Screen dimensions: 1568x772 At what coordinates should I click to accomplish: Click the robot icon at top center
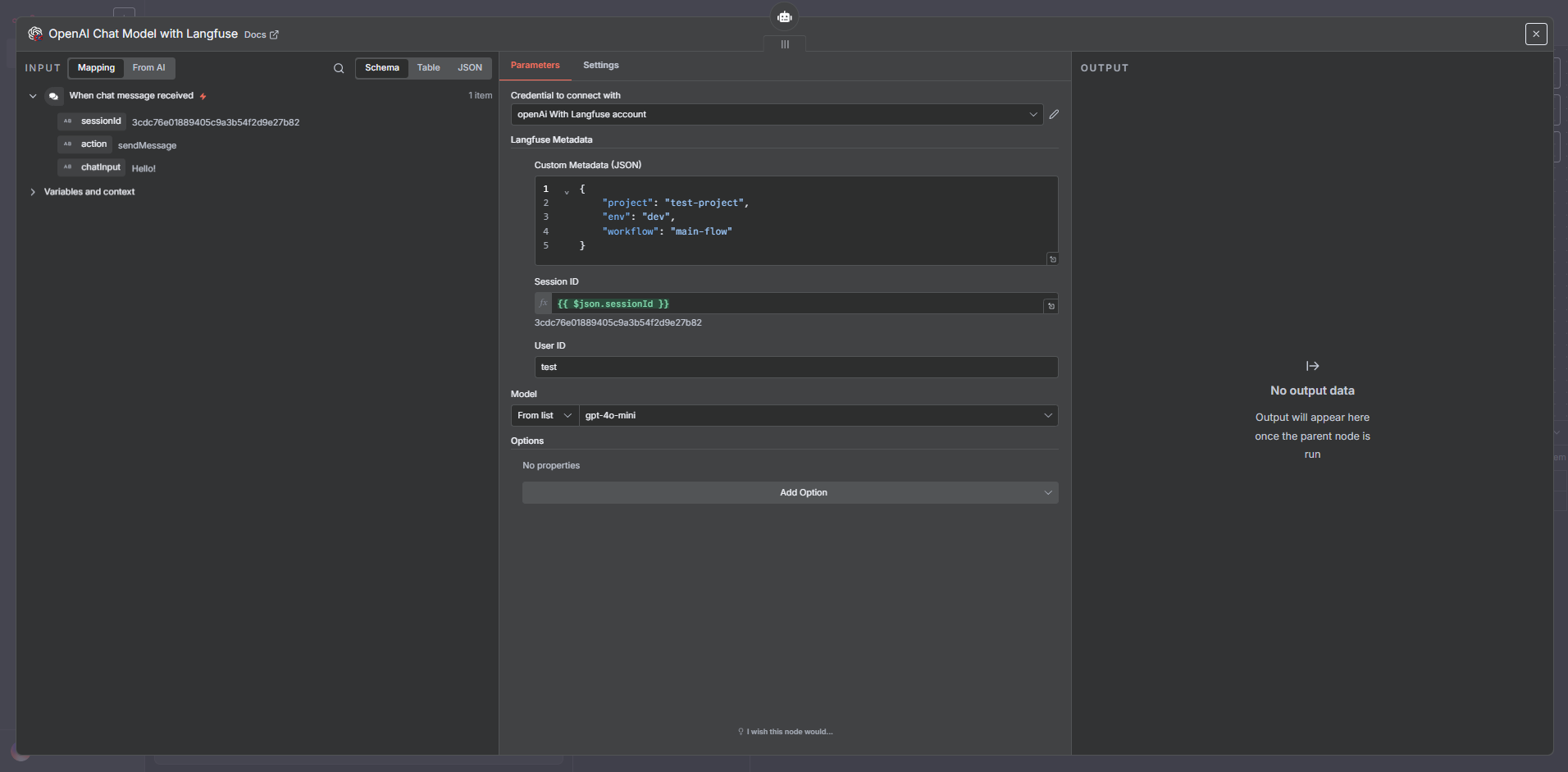[x=785, y=17]
